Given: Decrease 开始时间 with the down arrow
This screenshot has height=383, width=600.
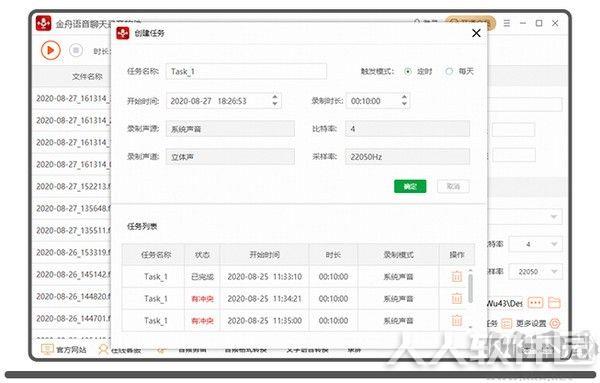Looking at the screenshot, I should pyautogui.click(x=275, y=104).
